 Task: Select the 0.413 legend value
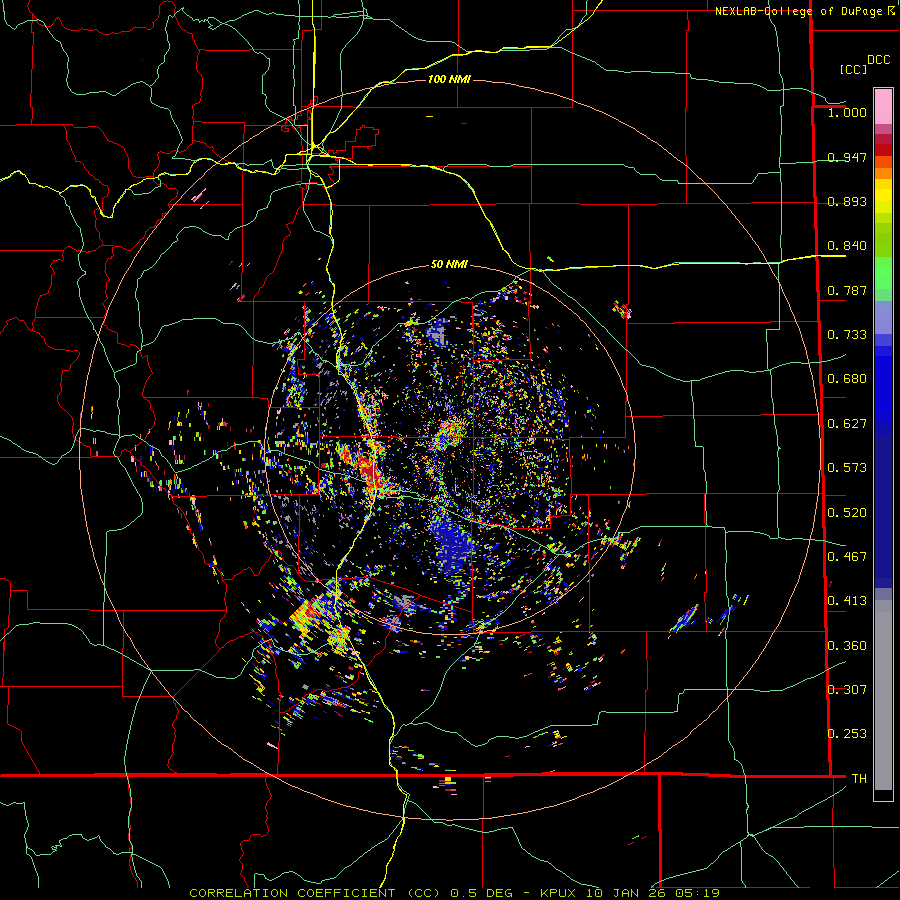847,601
